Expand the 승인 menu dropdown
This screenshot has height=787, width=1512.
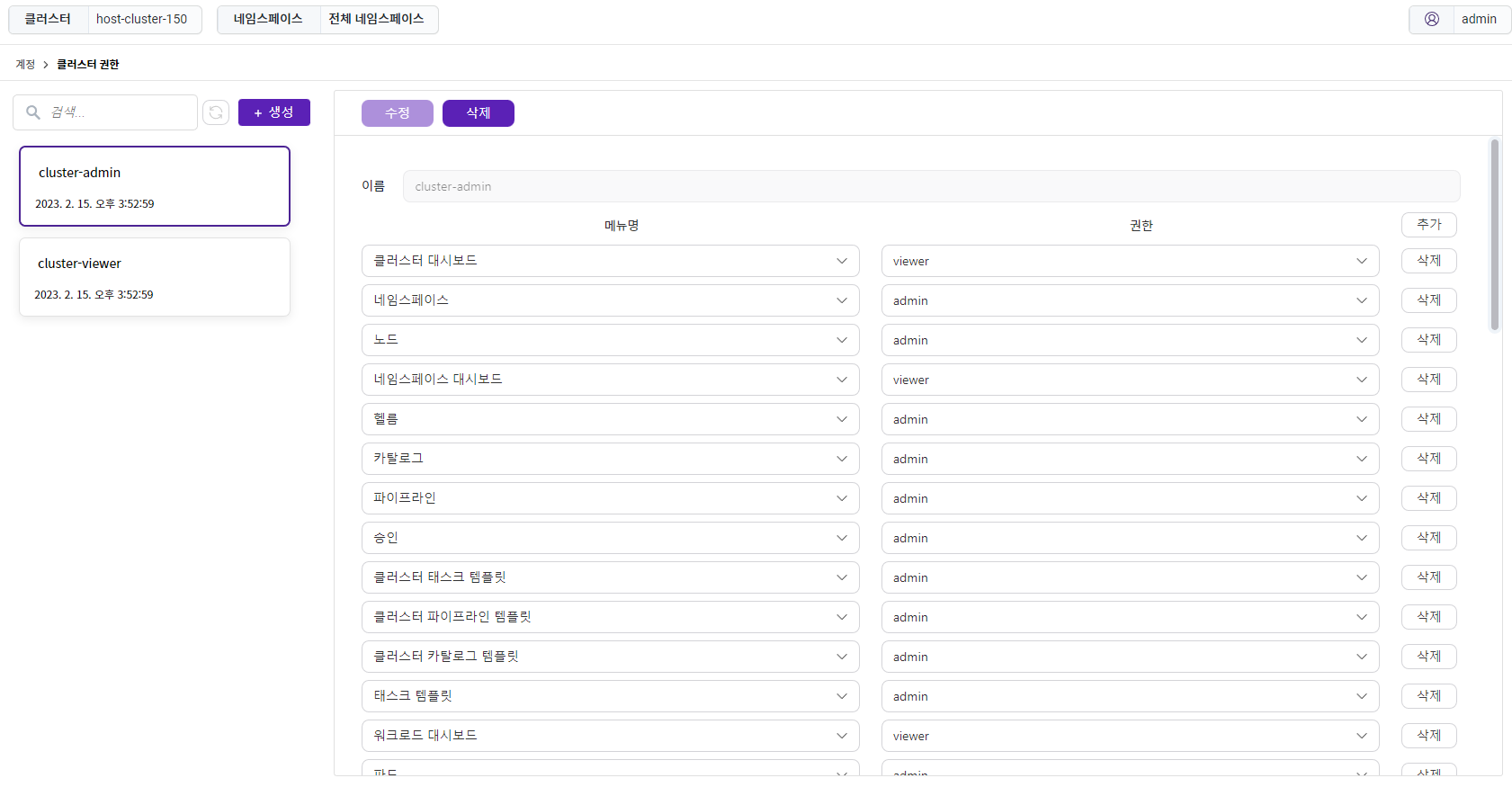[611, 538]
